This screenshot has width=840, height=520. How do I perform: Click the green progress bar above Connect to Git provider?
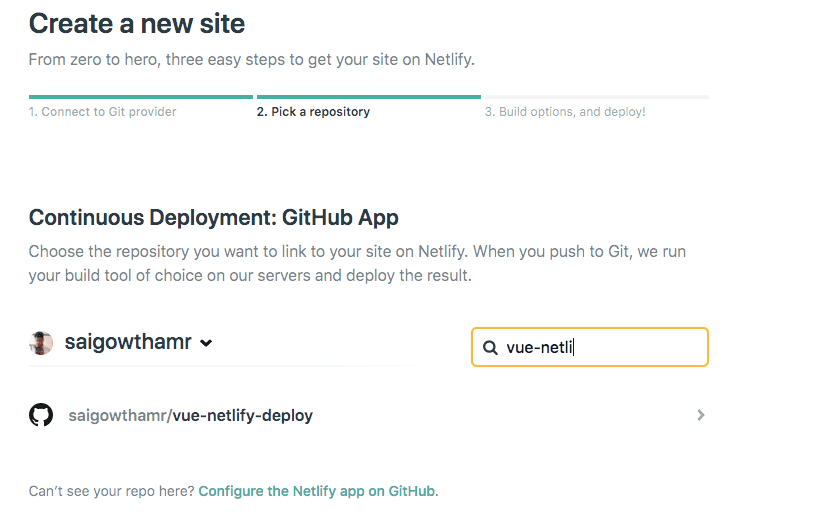[x=141, y=97]
